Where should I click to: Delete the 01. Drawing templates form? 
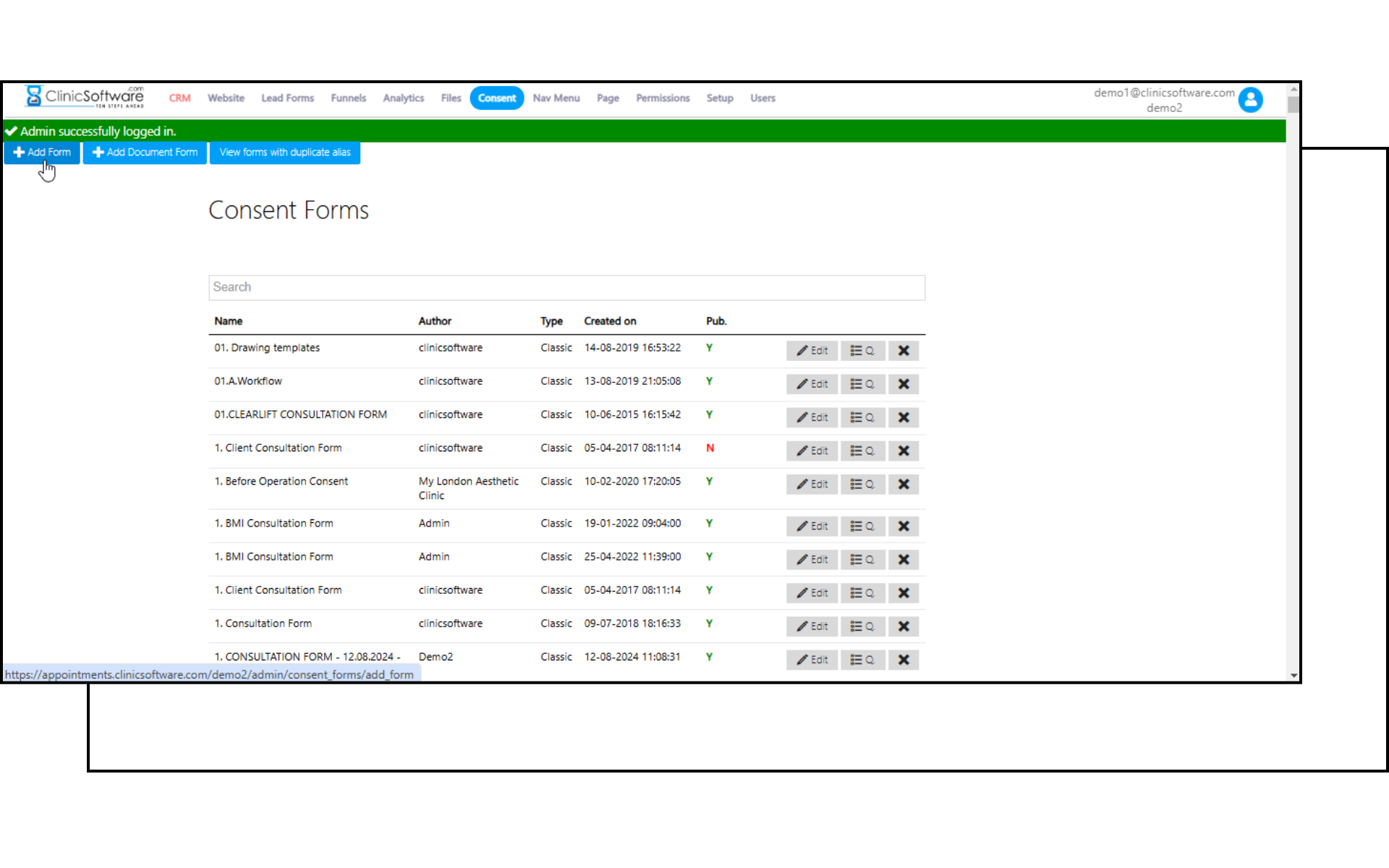click(903, 351)
